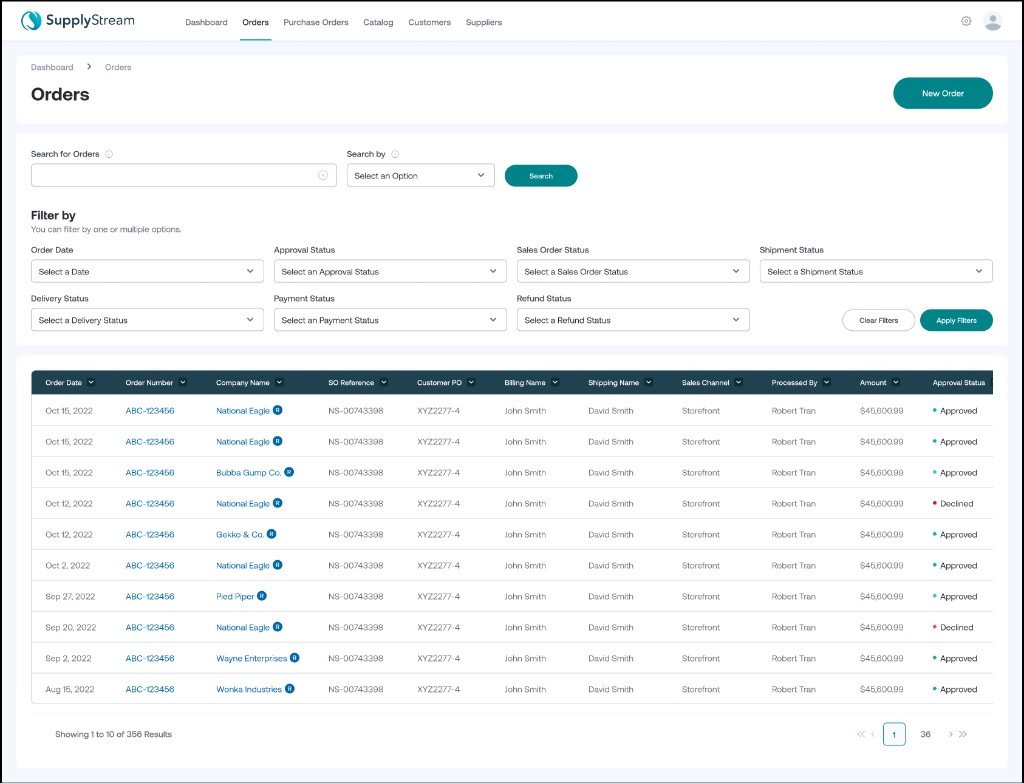Click the Sep 27, 2022 order date cell

coord(70,596)
